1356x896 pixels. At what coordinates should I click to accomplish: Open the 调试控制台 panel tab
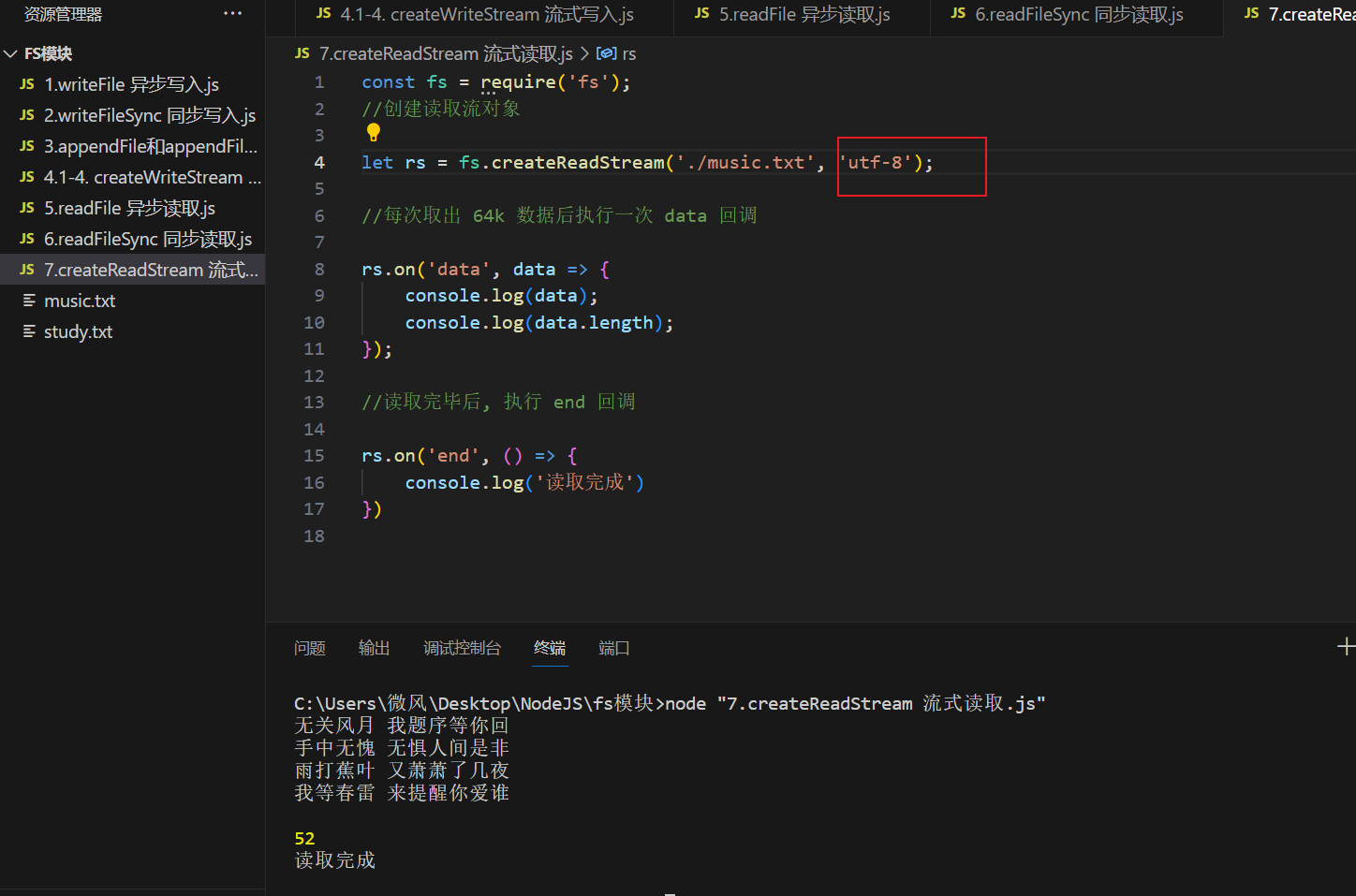(462, 648)
